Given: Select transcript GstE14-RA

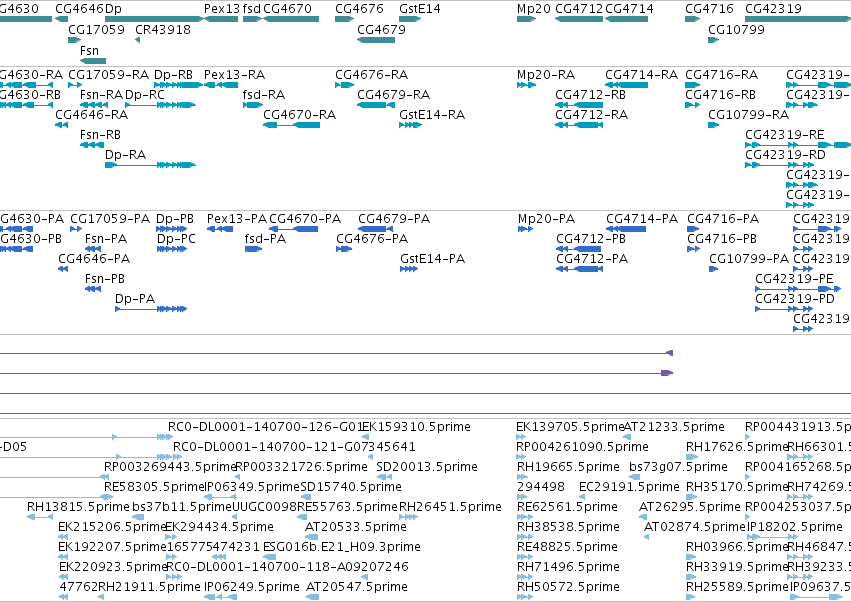Looking at the screenshot, I should click(x=432, y=115).
